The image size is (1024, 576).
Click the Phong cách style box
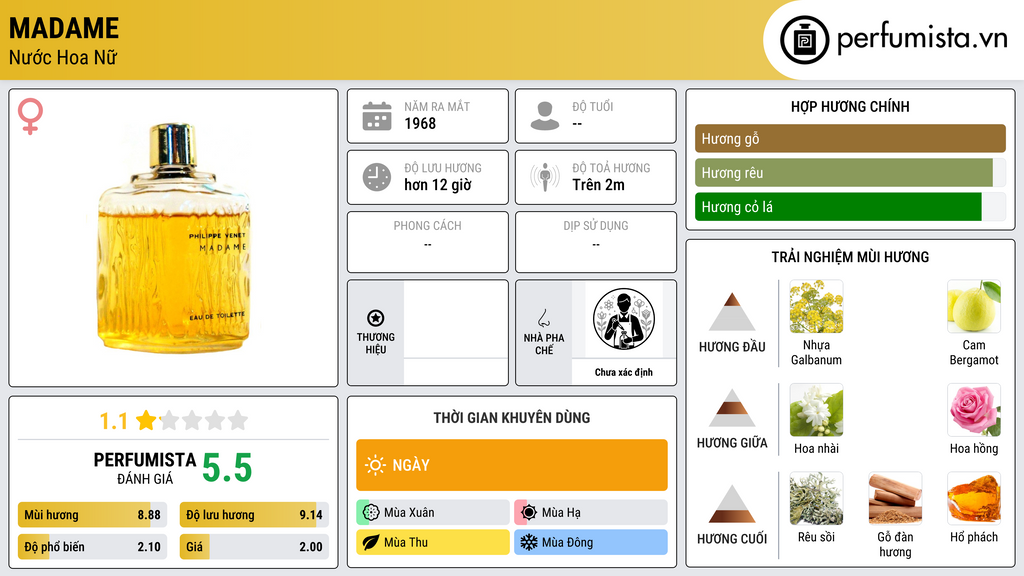428,242
